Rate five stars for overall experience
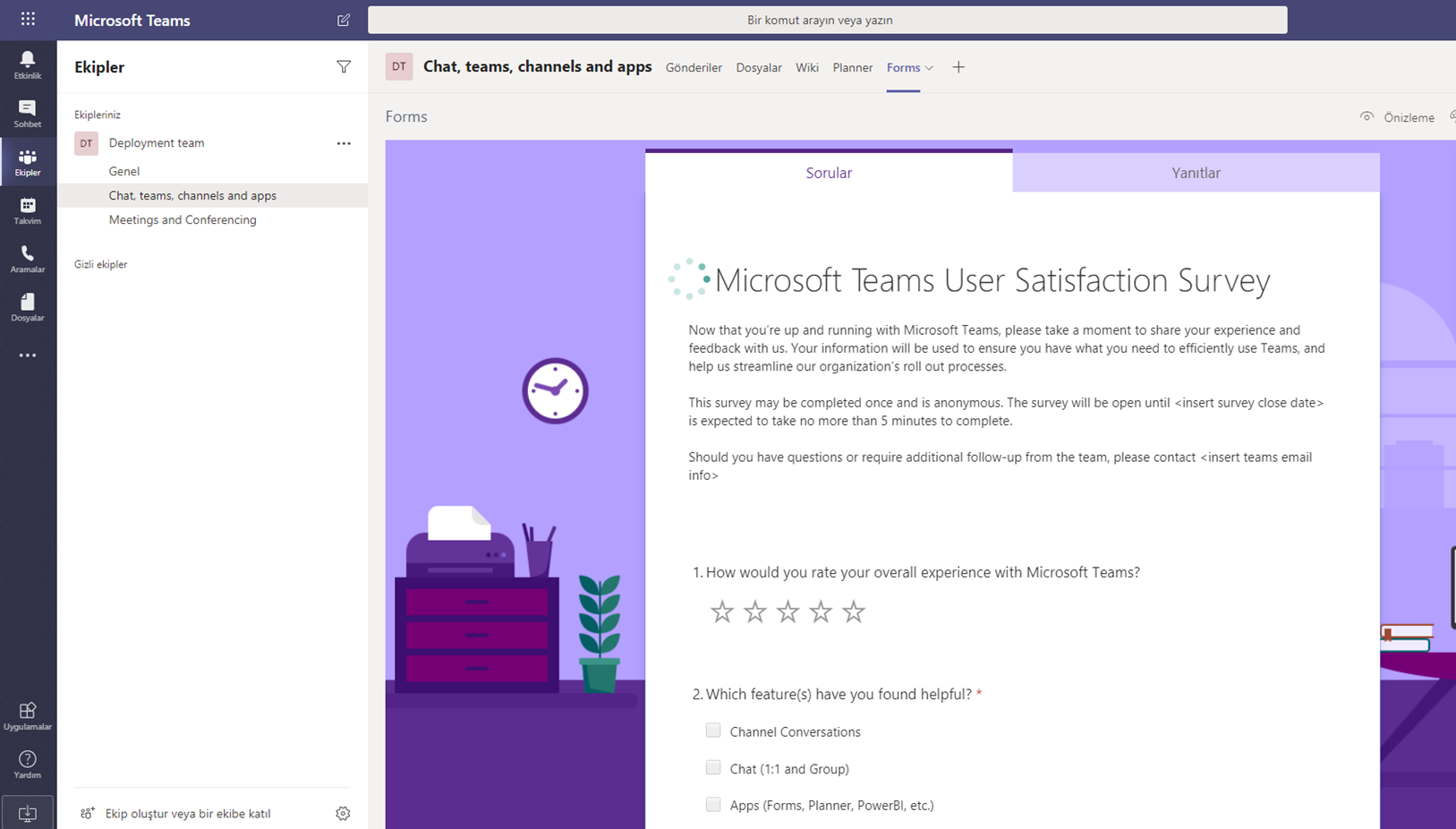 tap(854, 611)
